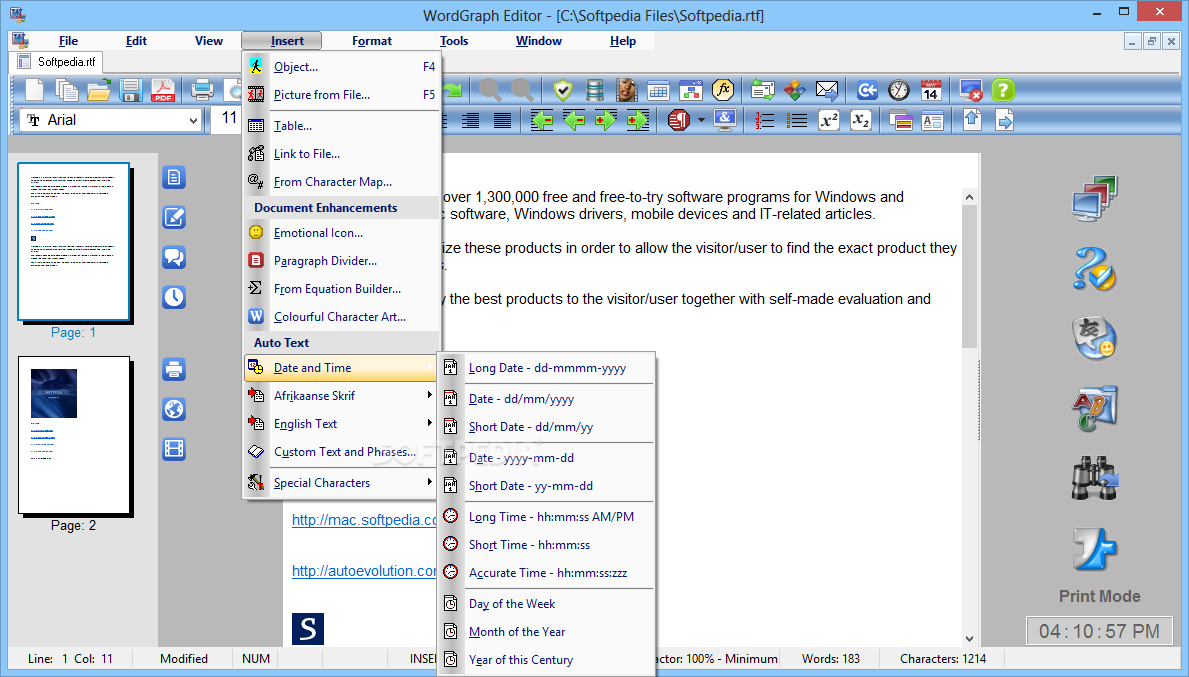1189x677 pixels.
Task: Open the dropdown arrow beside stop-sign icon
Action: tap(701, 120)
